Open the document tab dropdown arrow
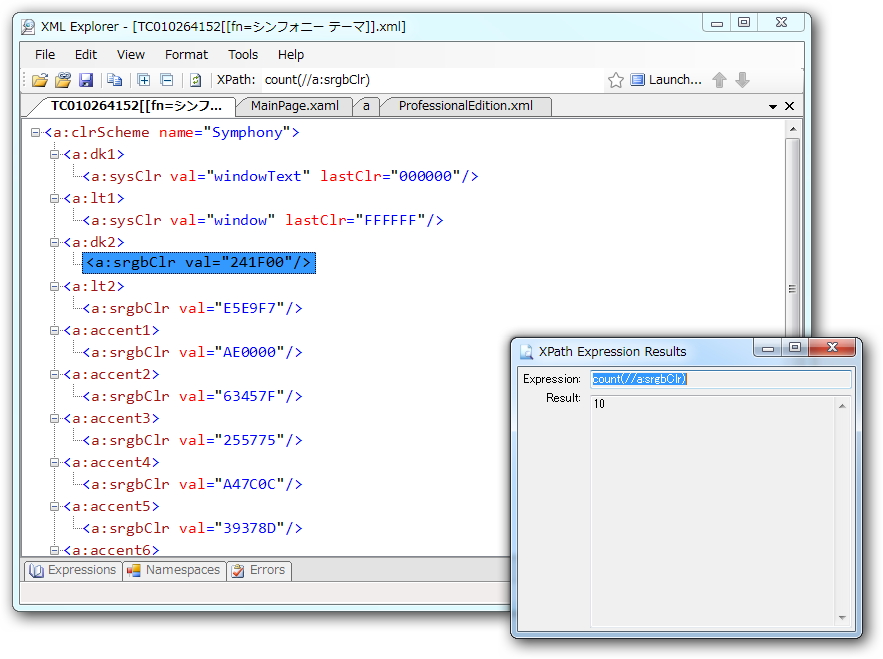This screenshot has height=659, width=883. [x=772, y=105]
